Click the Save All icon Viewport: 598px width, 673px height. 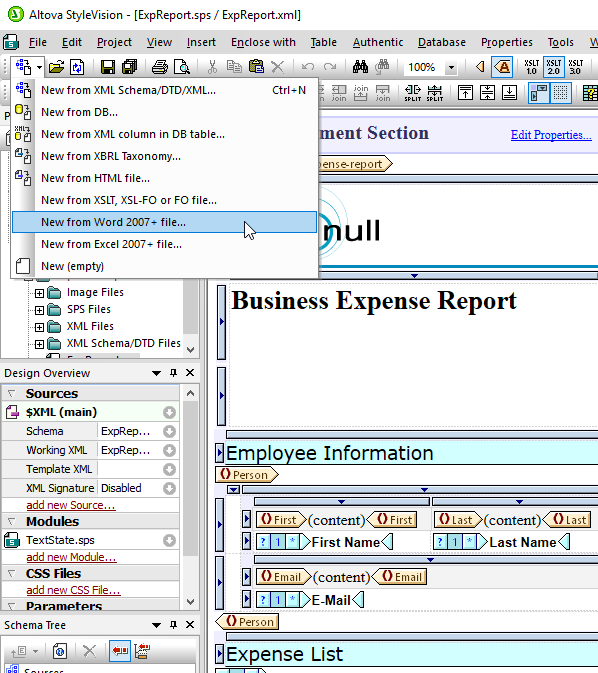[129, 67]
